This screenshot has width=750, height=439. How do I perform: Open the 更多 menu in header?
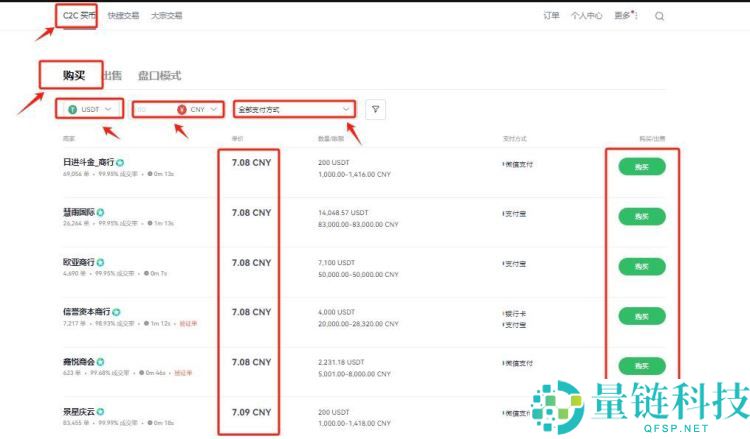623,16
